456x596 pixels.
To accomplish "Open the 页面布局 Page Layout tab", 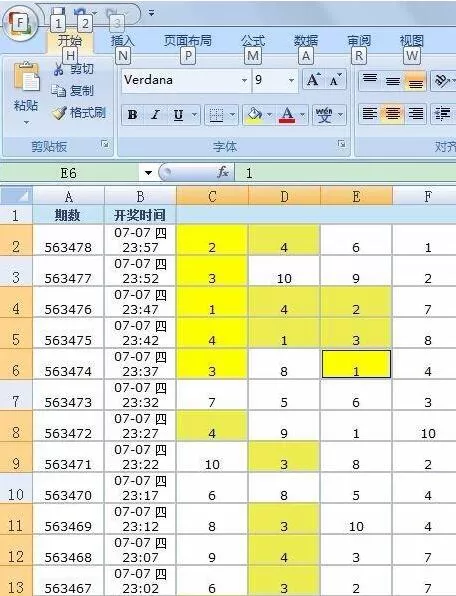I will click(x=188, y=40).
